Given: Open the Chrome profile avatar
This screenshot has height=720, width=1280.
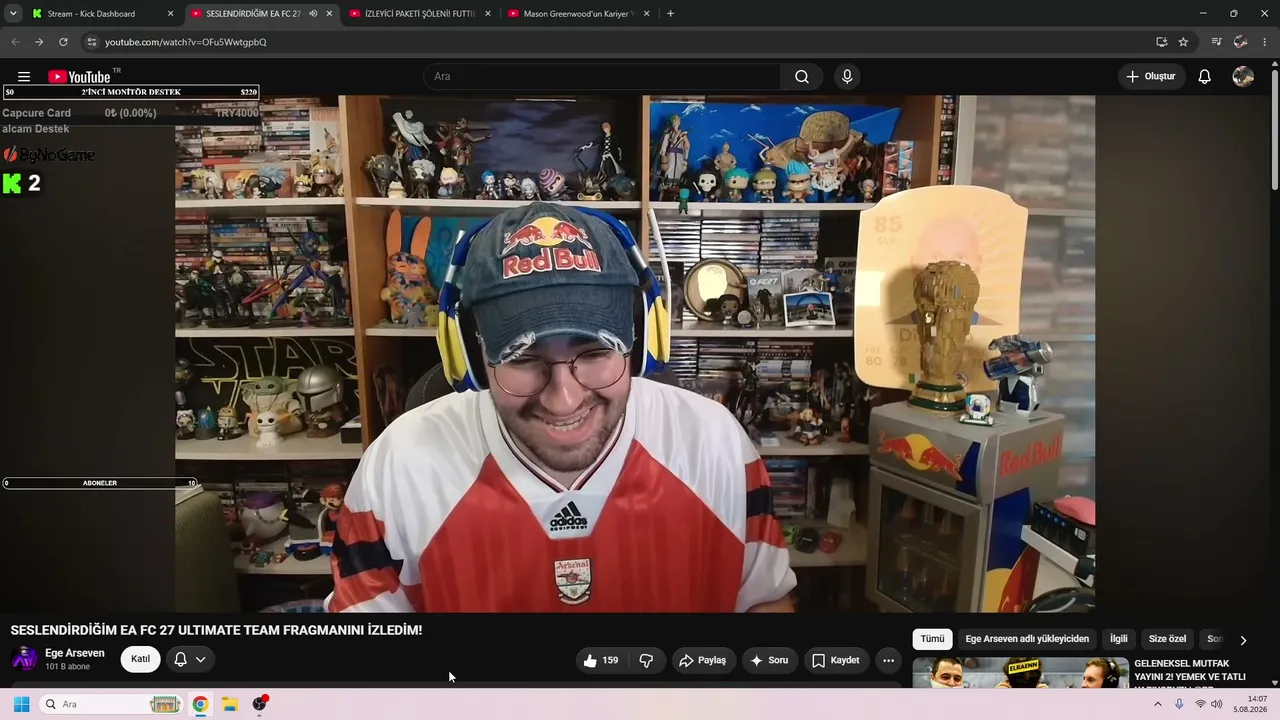Looking at the screenshot, I should (1241, 42).
